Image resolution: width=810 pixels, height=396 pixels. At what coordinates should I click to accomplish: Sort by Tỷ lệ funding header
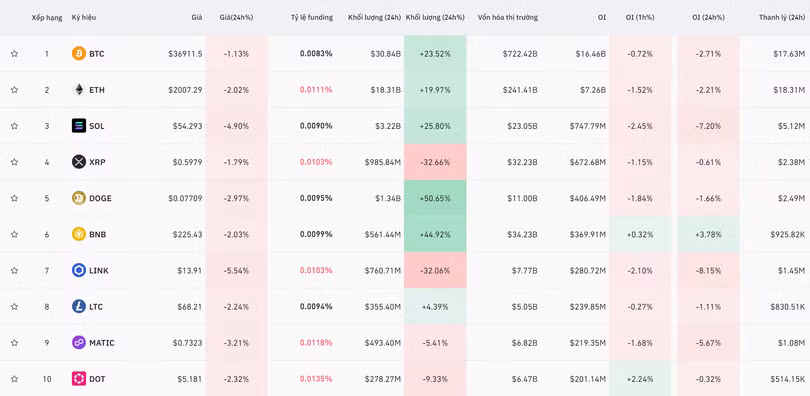tap(312, 18)
